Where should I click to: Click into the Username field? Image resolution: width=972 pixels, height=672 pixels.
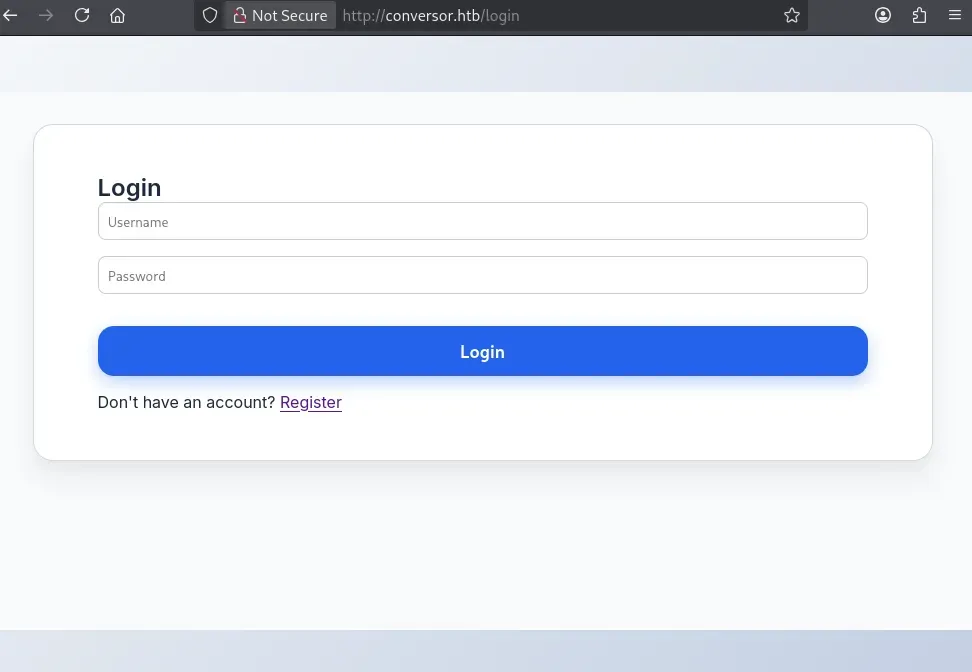[x=482, y=222]
